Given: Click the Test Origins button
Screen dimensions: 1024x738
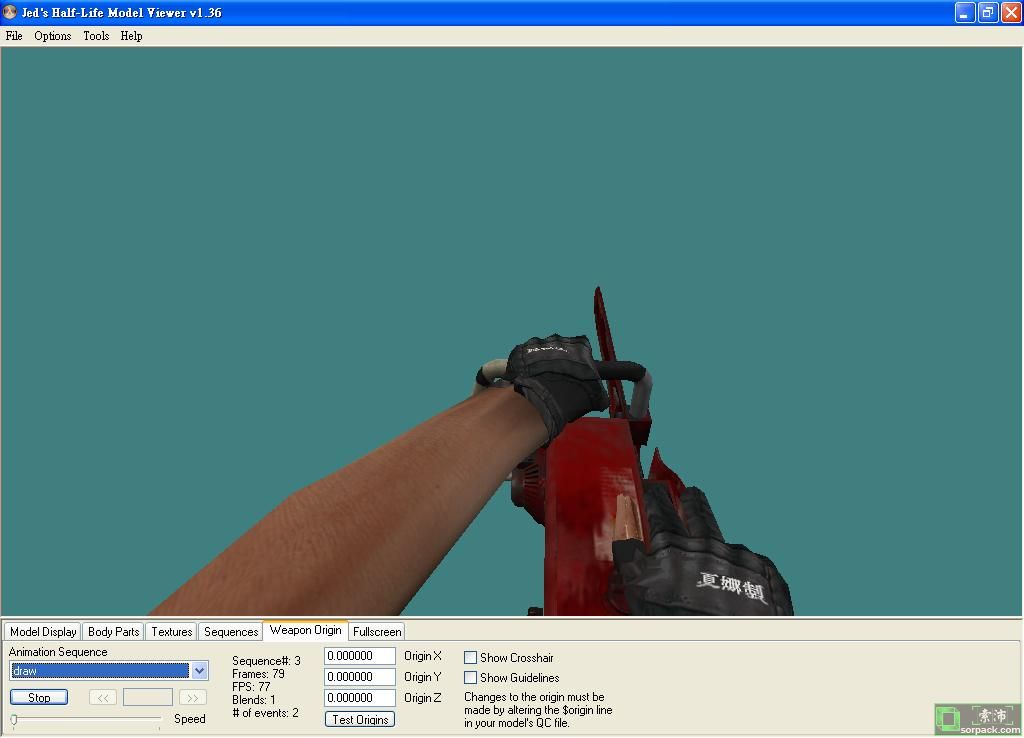Looking at the screenshot, I should pyautogui.click(x=360, y=719).
